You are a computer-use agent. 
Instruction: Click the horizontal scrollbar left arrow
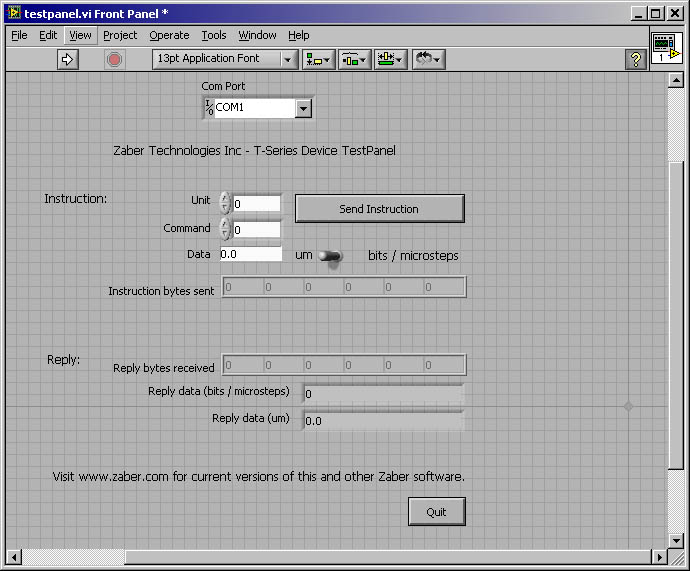pos(14,557)
